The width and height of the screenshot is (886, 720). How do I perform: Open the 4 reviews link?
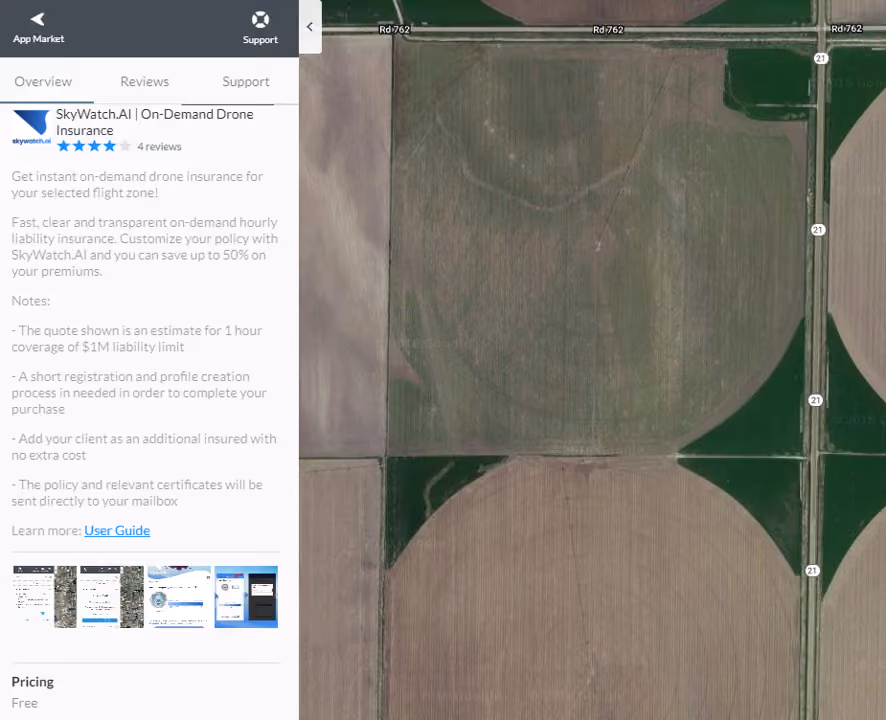tap(159, 147)
